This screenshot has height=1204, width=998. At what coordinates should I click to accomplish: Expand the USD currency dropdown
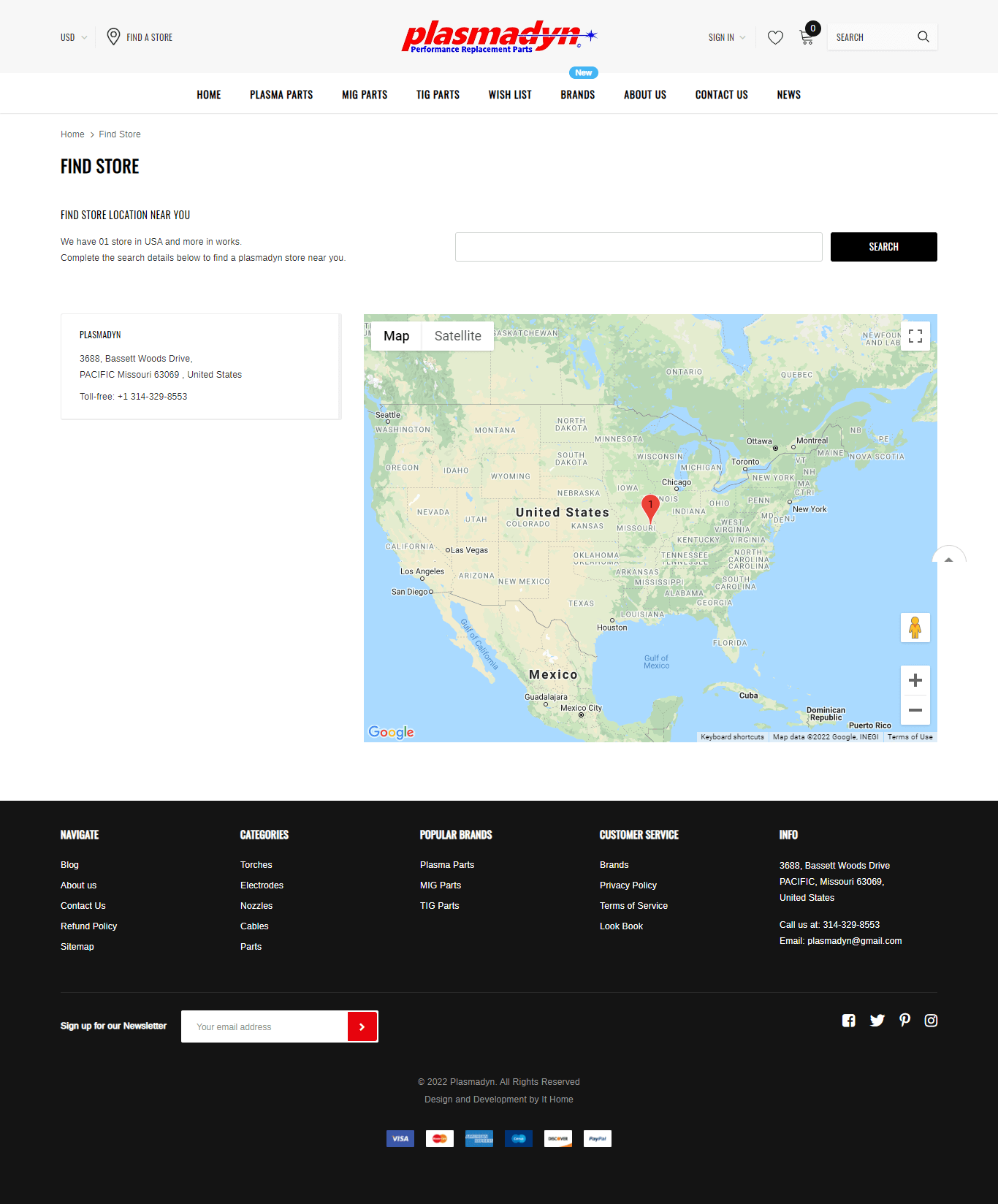click(x=74, y=37)
